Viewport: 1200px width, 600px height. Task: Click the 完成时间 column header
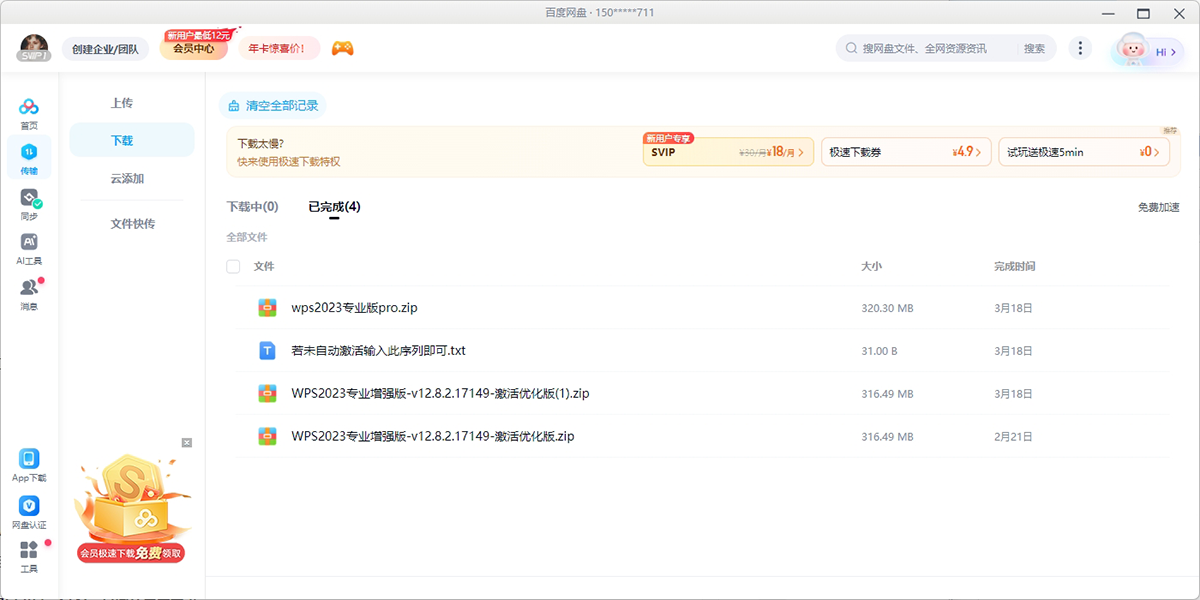click(1015, 266)
